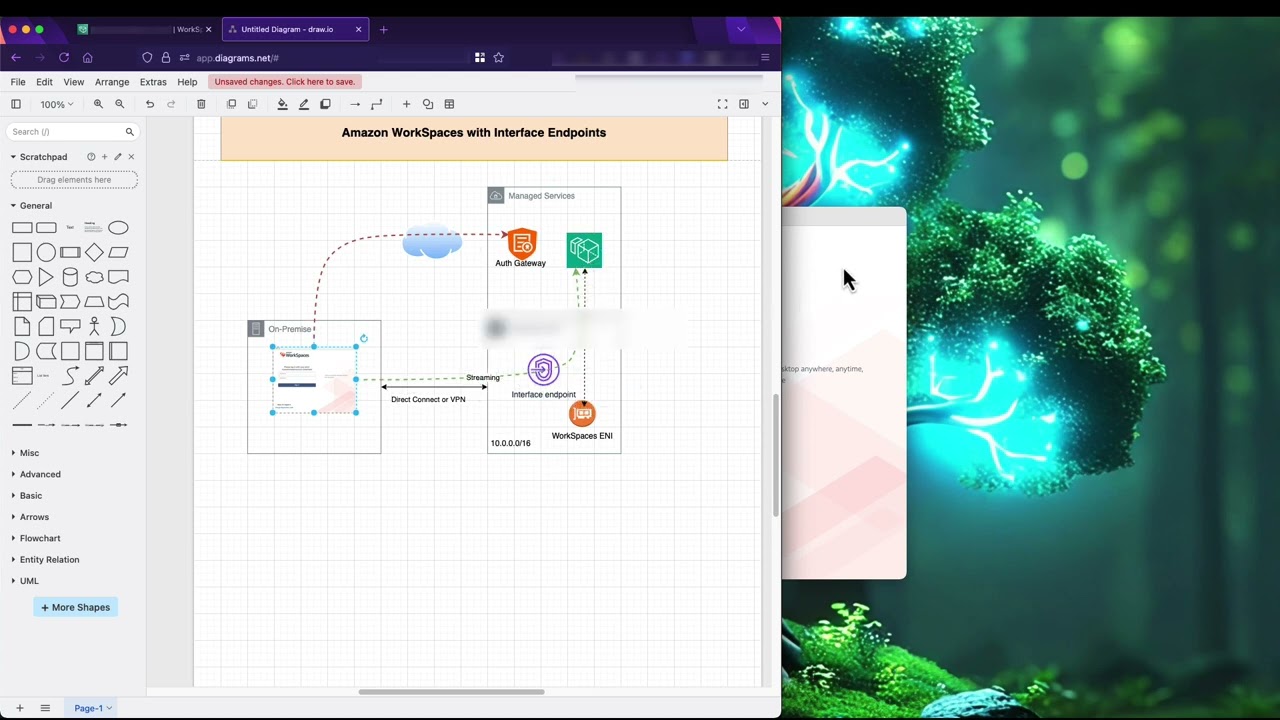Insert a table from the toolbar
This screenshot has height=720, width=1280.
point(450,104)
